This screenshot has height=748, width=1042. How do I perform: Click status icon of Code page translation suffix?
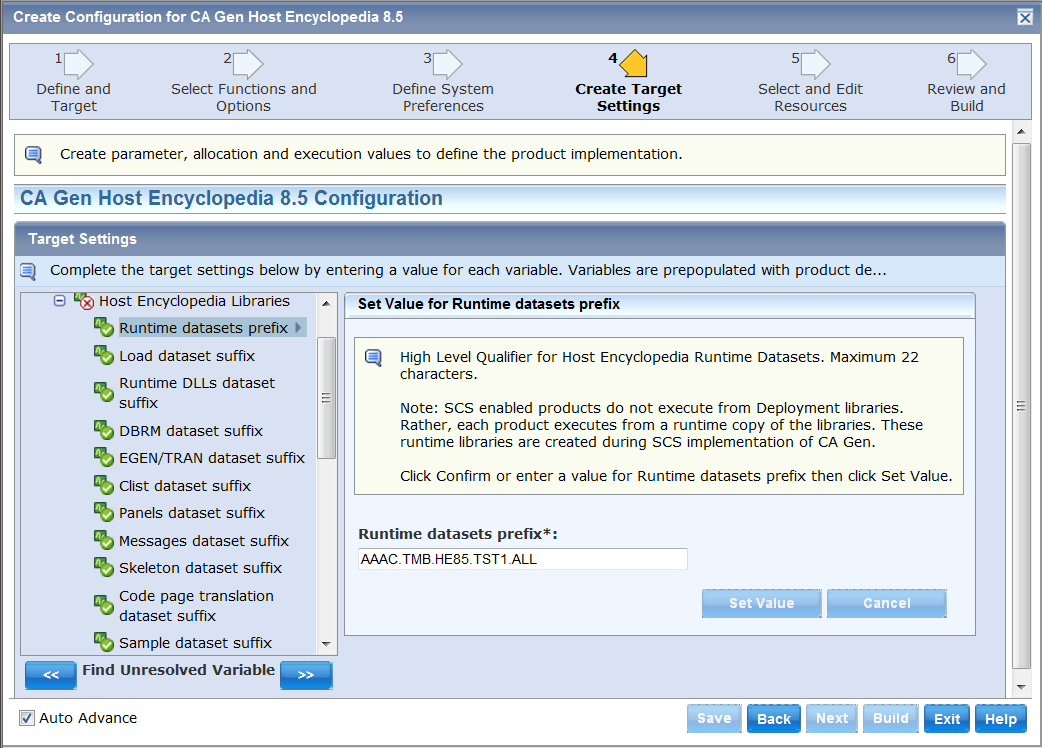(x=104, y=605)
